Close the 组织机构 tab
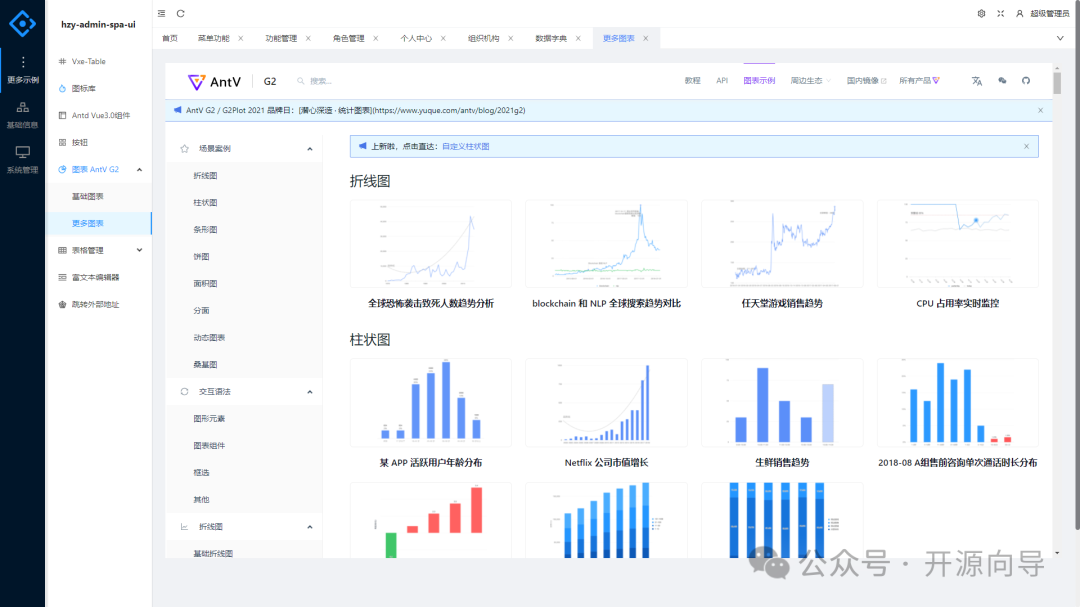The image size is (1080, 607). (x=510, y=39)
